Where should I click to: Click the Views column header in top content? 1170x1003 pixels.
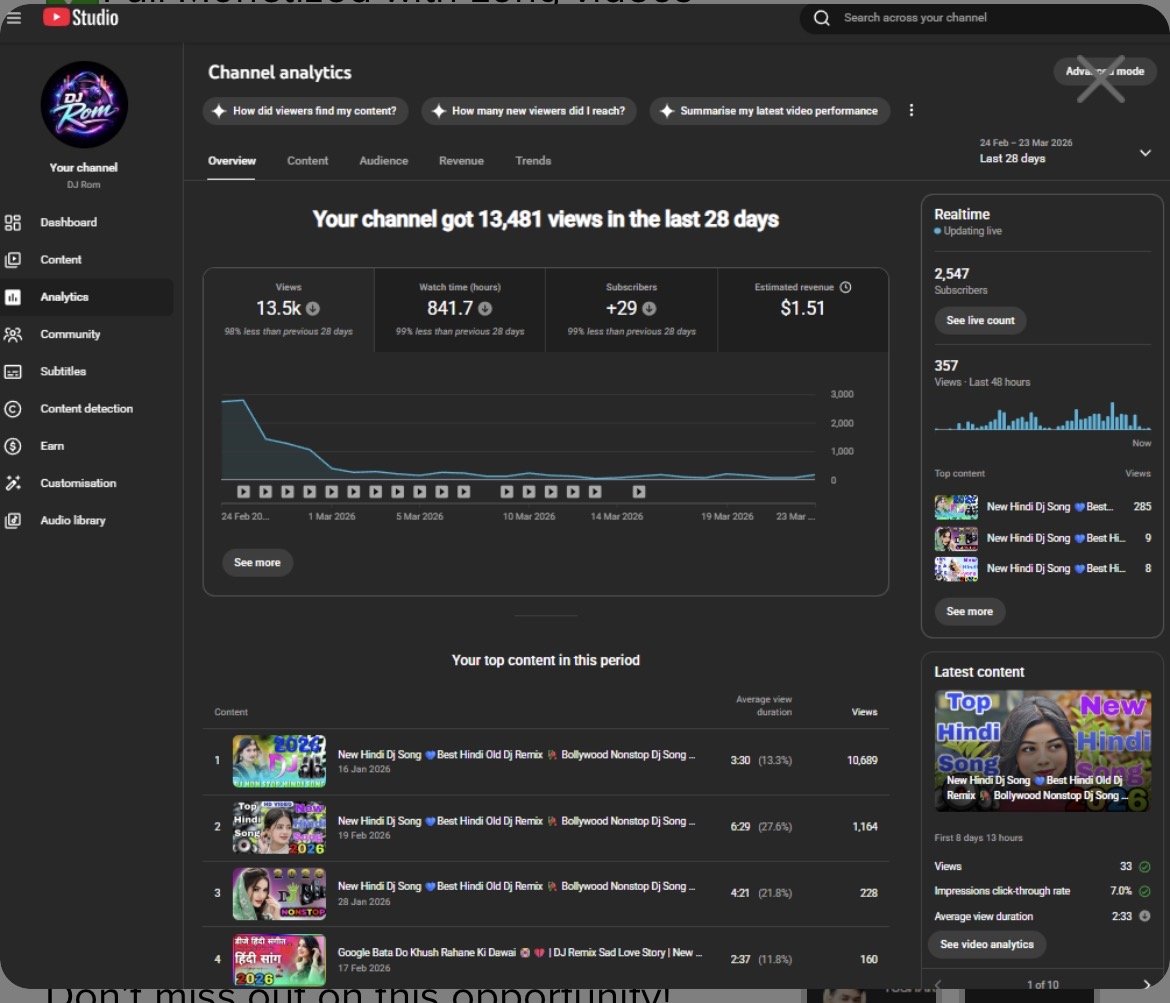(x=865, y=712)
